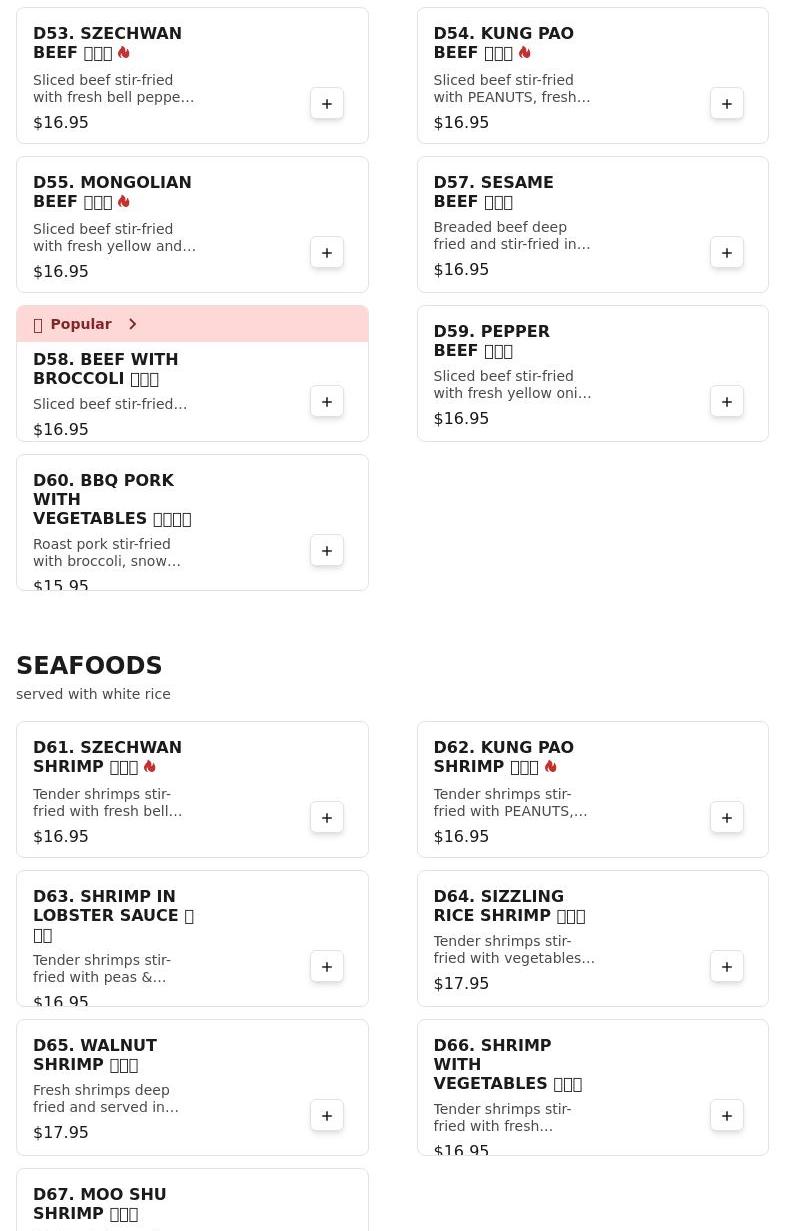Add D60 BBQ Pork with Vegetables
The height and width of the screenshot is (1231, 785).
(x=327, y=551)
